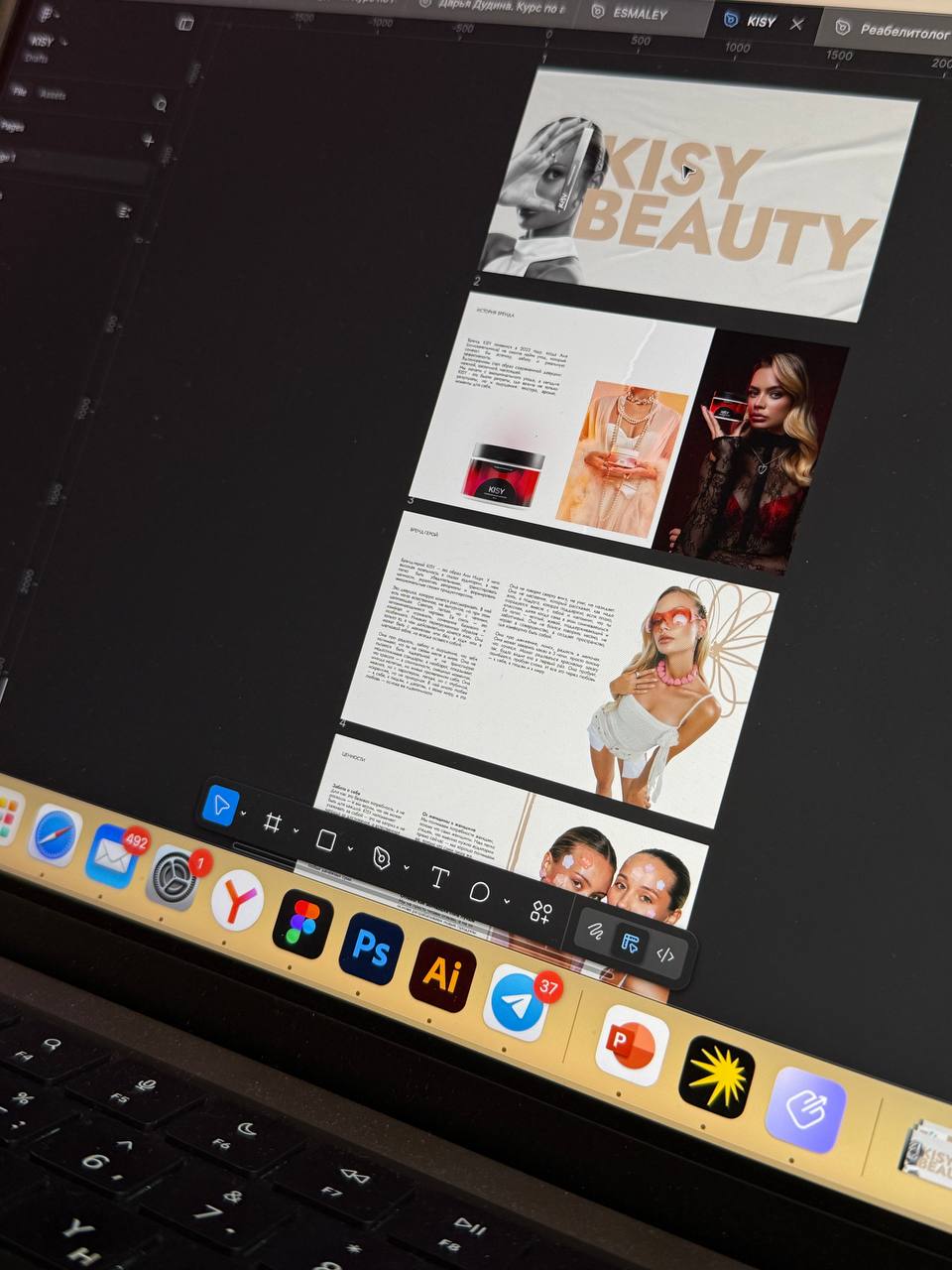Viewport: 952px width, 1270px height.
Task: Launch Illustrator from the Dock
Action: (x=442, y=974)
